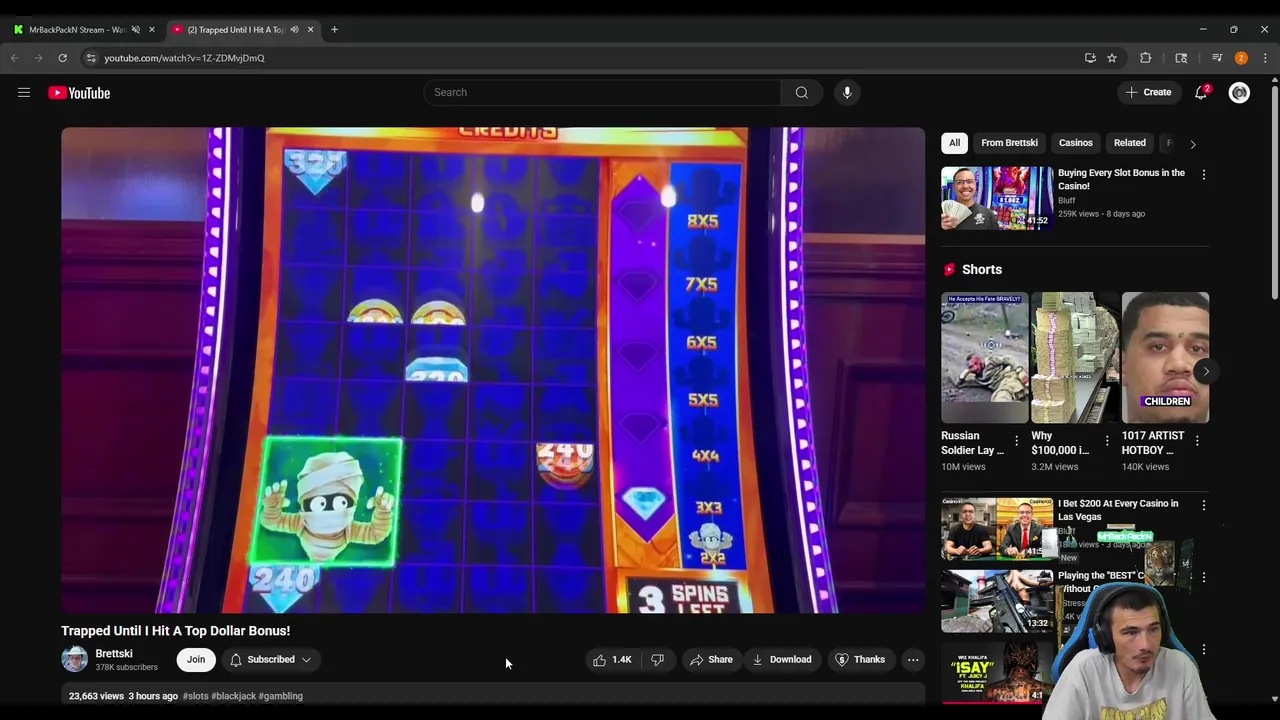Go back in browser history

tap(15, 58)
